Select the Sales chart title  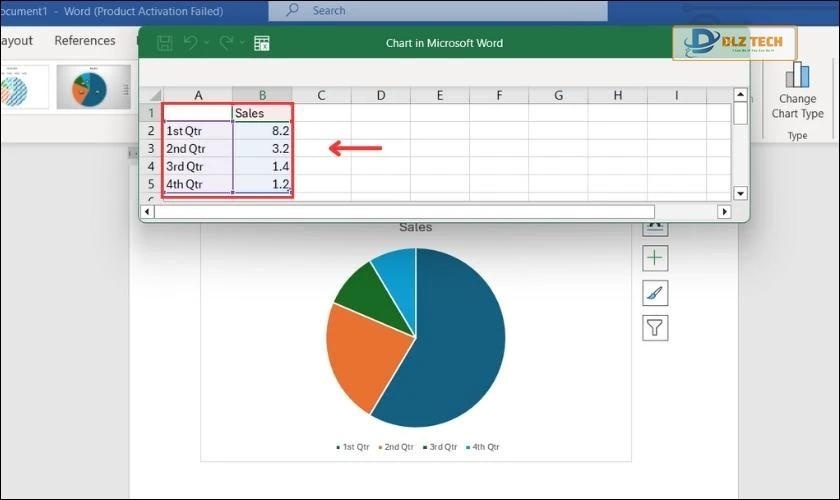[x=415, y=227]
